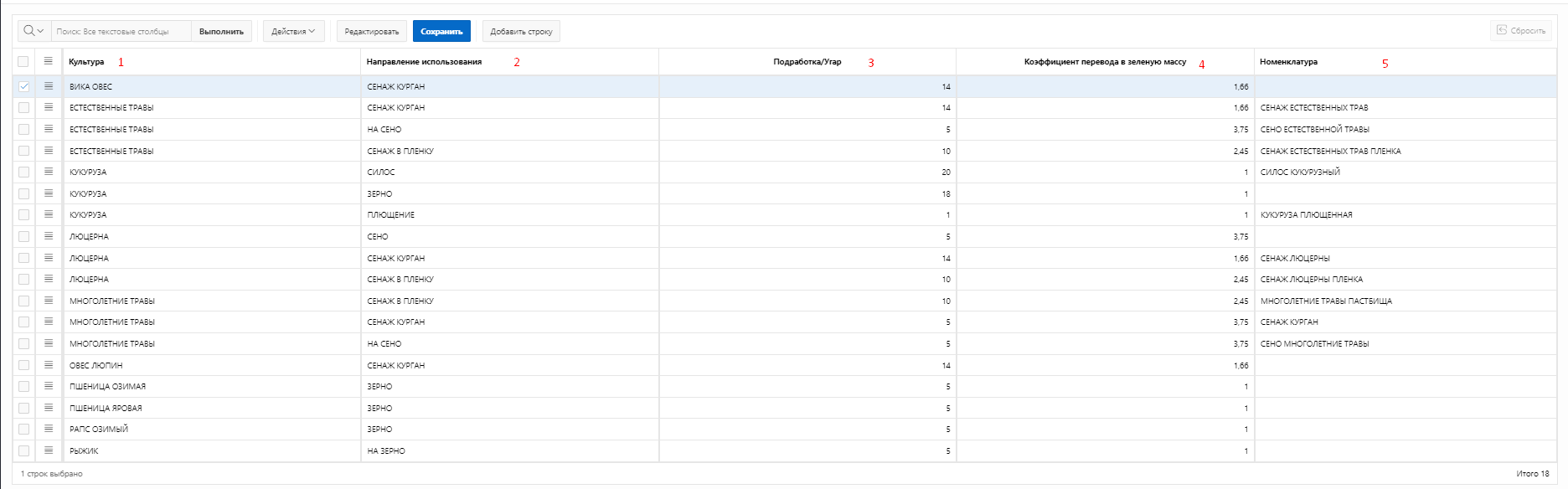Open row menu for РАПС ОЗИМЫЙ row
This screenshot has height=489, width=1568.
(x=49, y=429)
